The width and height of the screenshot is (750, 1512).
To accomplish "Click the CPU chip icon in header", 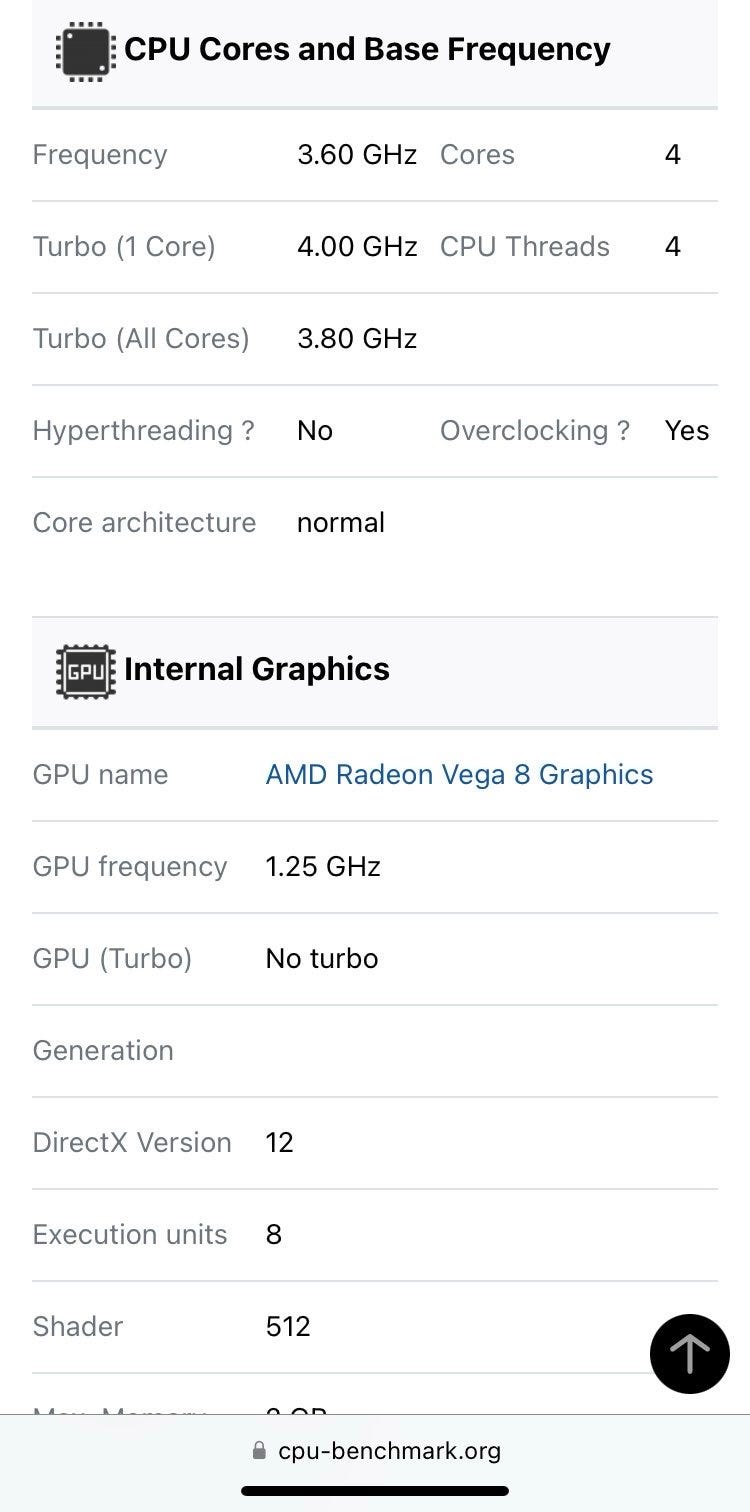I will (x=85, y=50).
